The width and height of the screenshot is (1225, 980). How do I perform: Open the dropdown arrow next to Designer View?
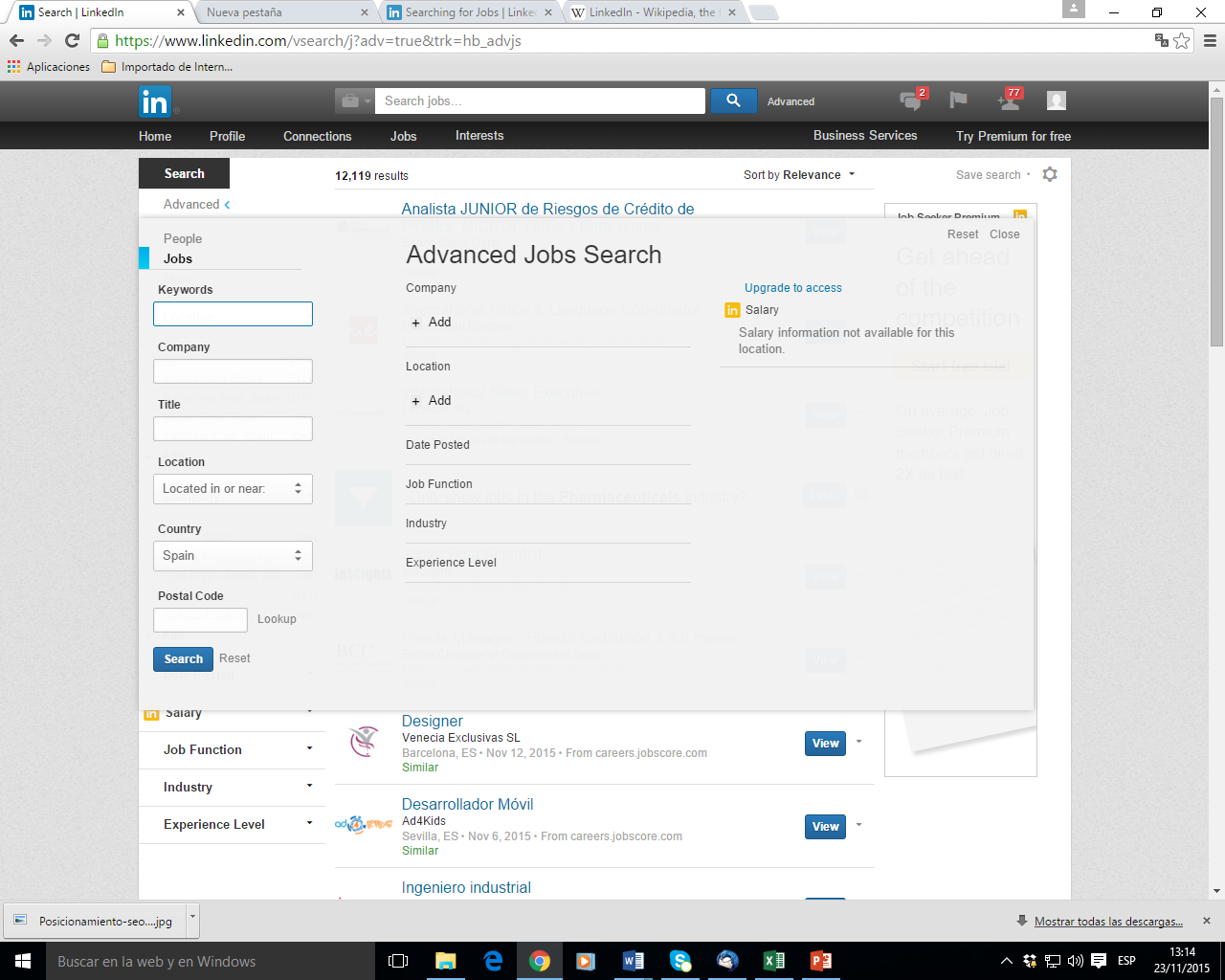858,742
